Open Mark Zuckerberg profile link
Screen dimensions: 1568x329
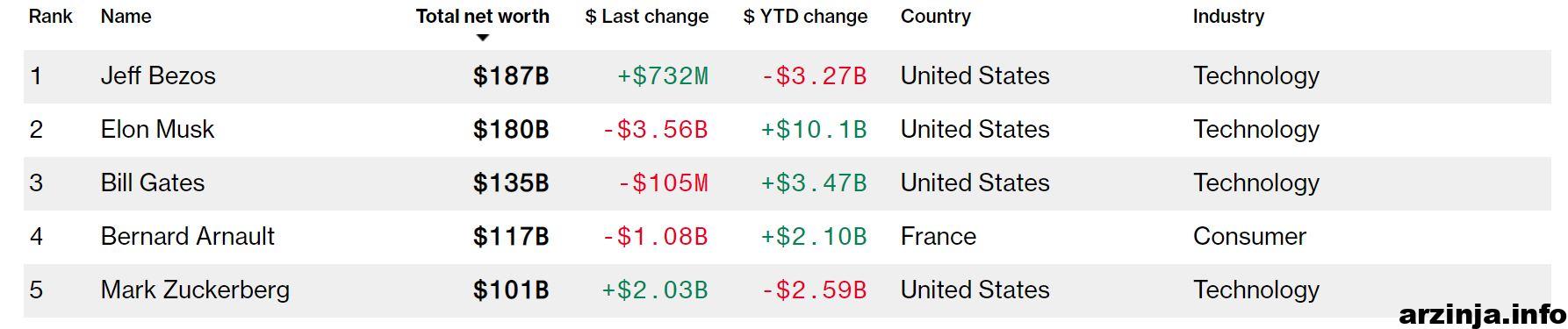coord(195,290)
